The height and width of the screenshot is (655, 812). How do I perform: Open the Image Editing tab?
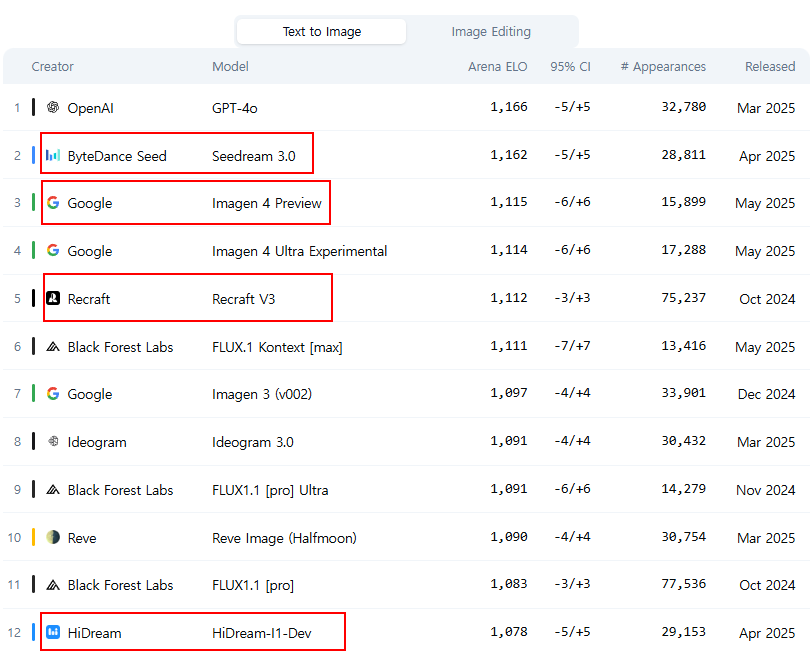tap(491, 32)
